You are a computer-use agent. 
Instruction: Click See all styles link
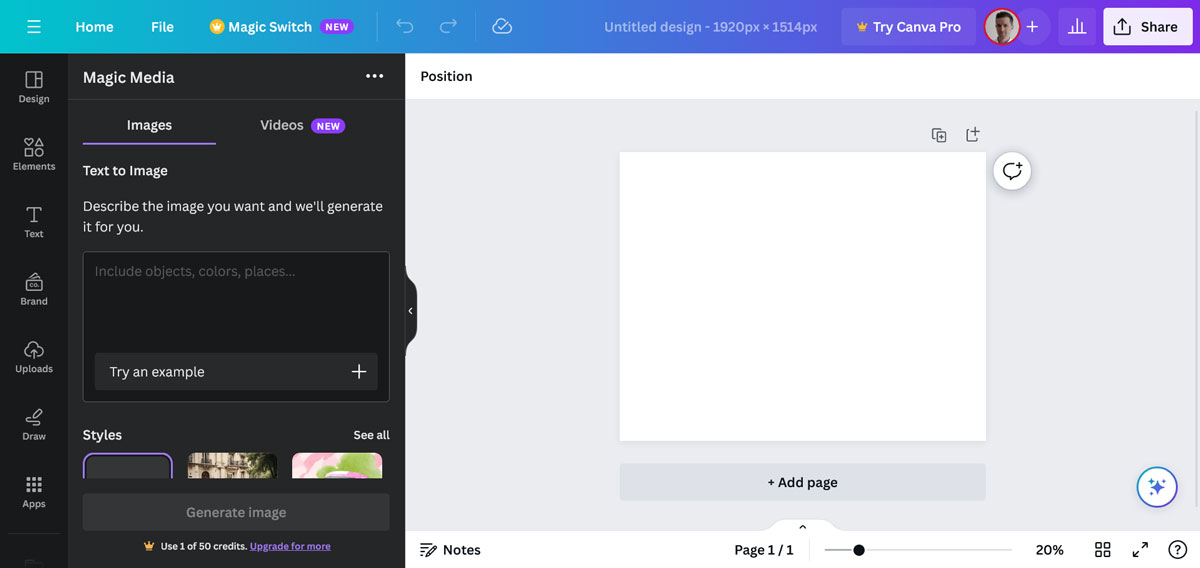[371, 435]
